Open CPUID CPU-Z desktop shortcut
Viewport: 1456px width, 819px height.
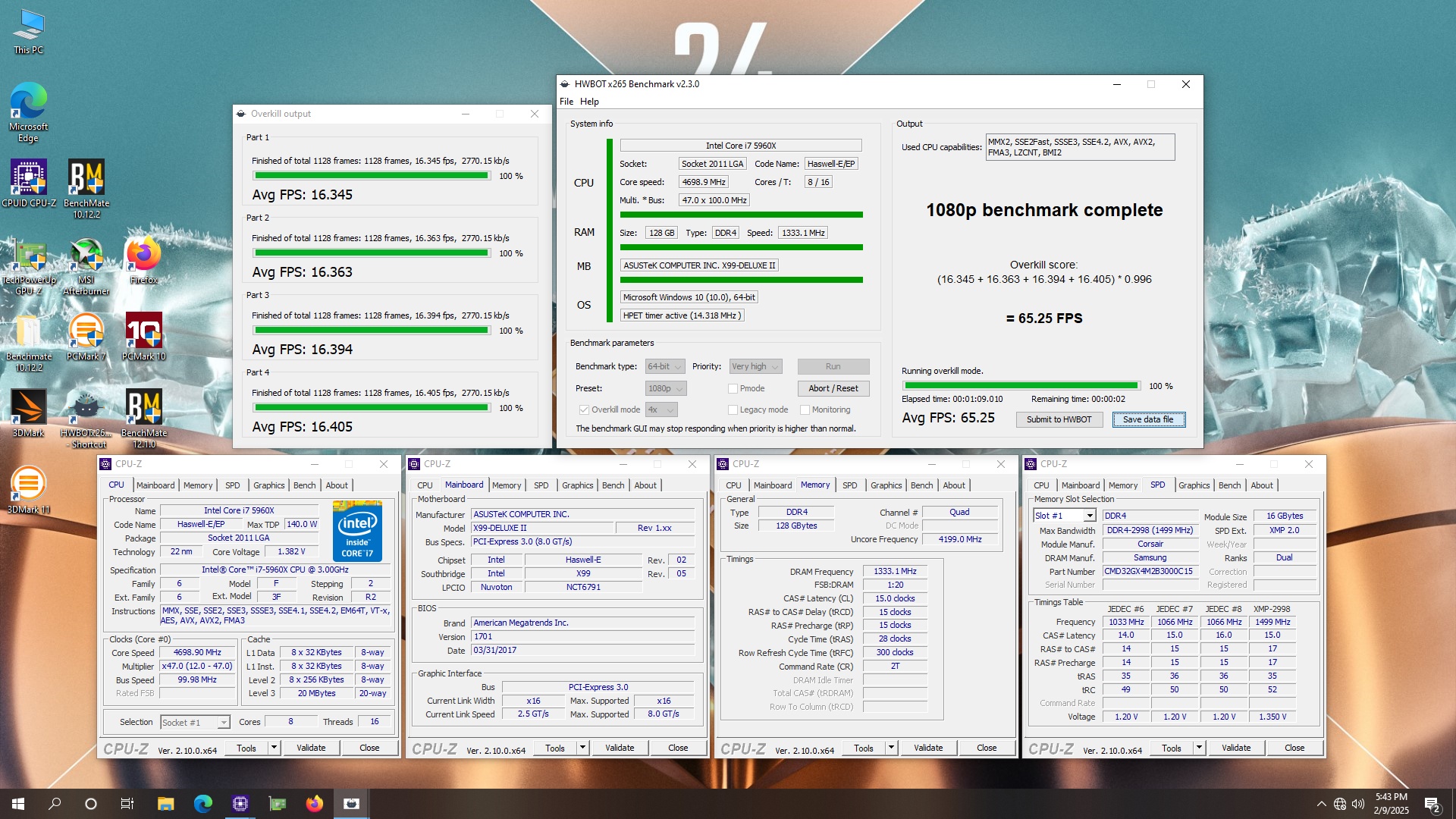click(28, 184)
